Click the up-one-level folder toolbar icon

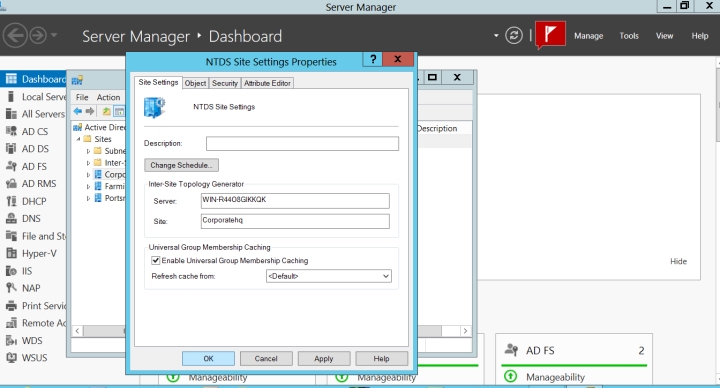pos(107,111)
